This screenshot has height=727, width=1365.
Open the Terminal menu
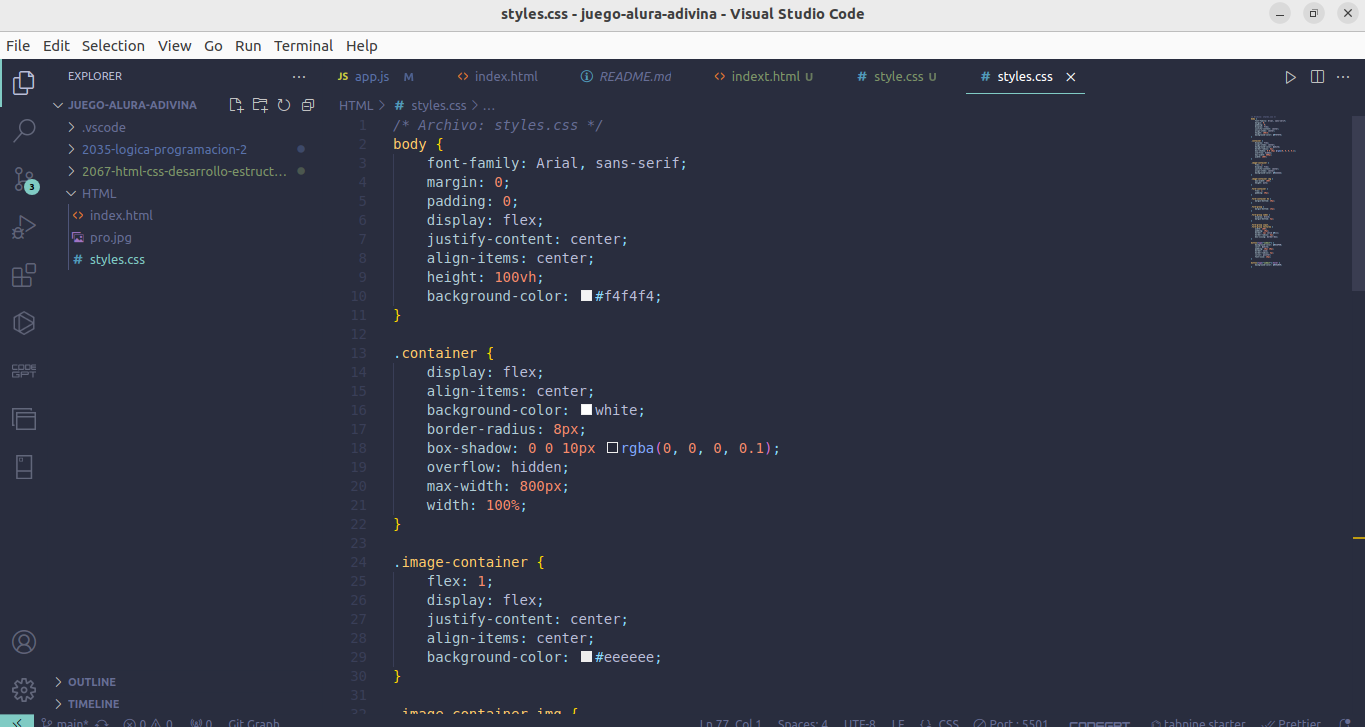tap(303, 46)
